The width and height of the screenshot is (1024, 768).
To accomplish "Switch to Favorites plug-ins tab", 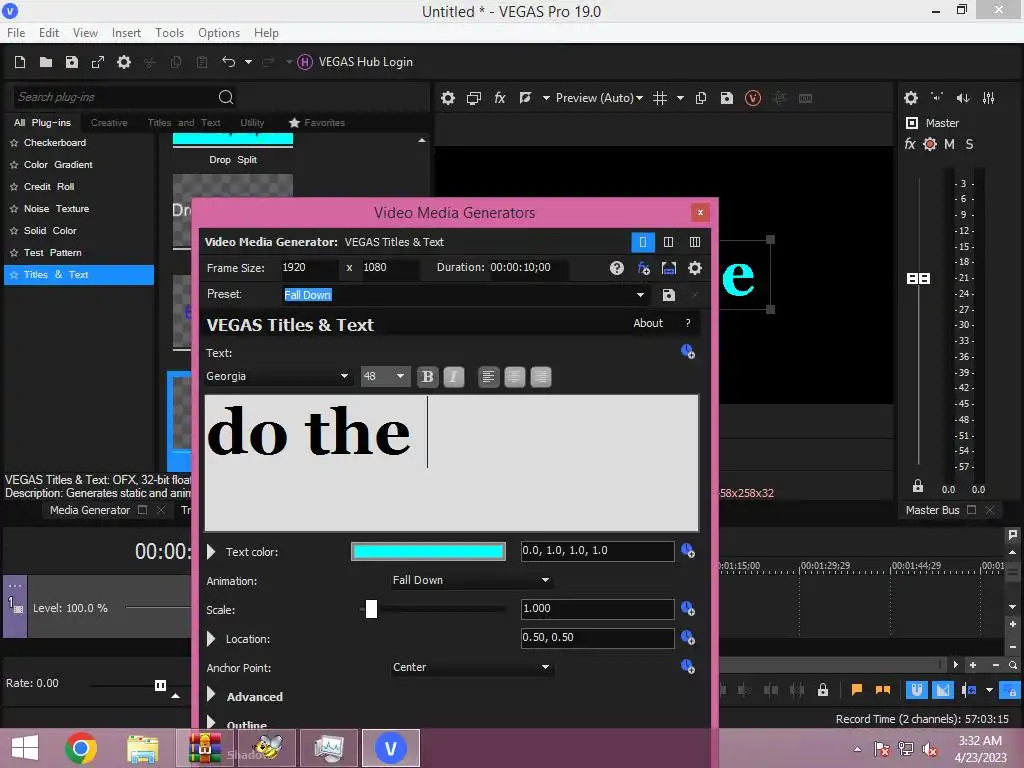I will pyautogui.click(x=316, y=123).
